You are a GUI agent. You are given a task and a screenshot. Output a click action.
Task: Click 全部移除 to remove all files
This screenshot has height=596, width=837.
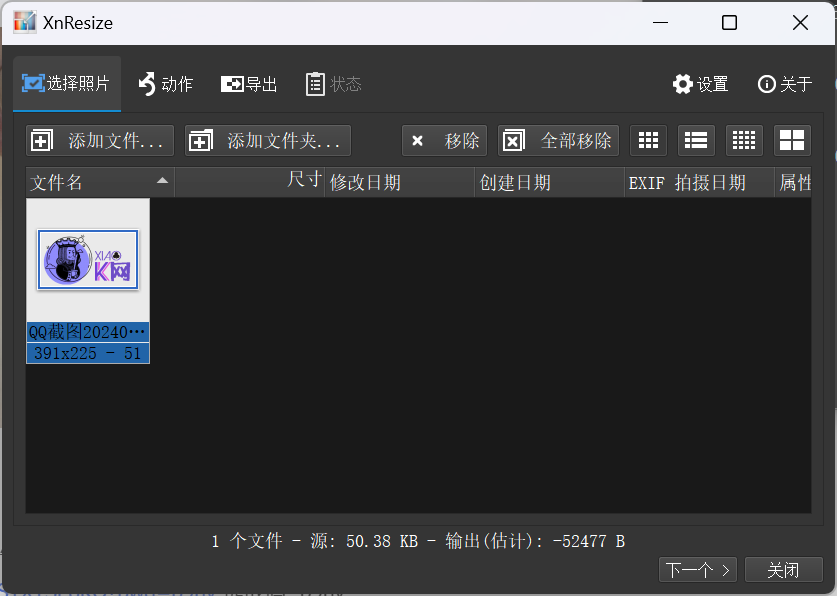coord(558,140)
